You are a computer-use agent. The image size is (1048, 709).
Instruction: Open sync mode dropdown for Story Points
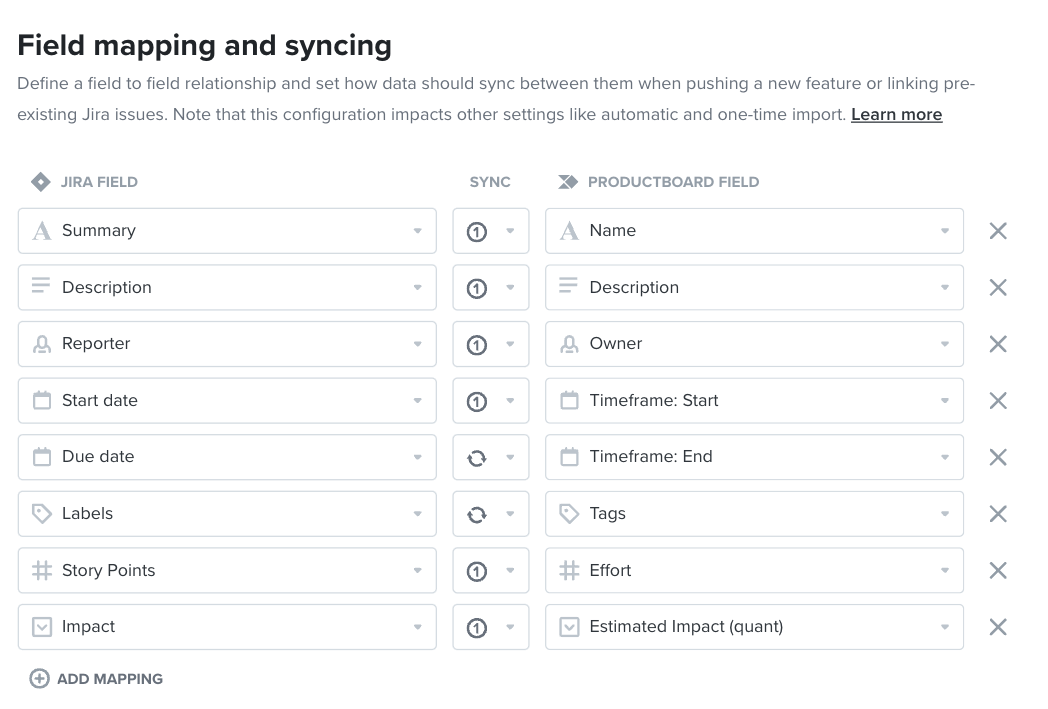click(x=491, y=571)
